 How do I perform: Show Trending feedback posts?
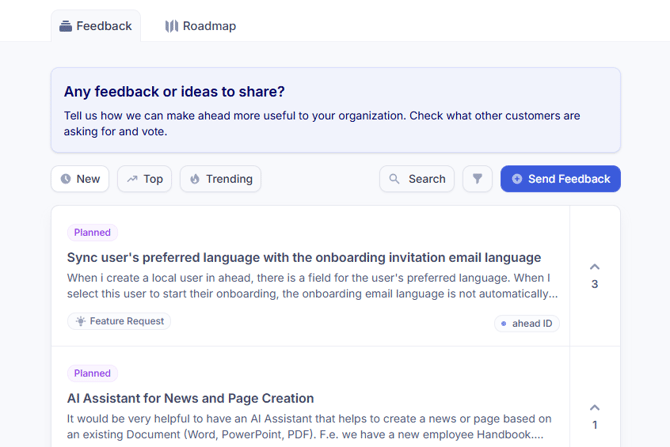click(x=220, y=179)
